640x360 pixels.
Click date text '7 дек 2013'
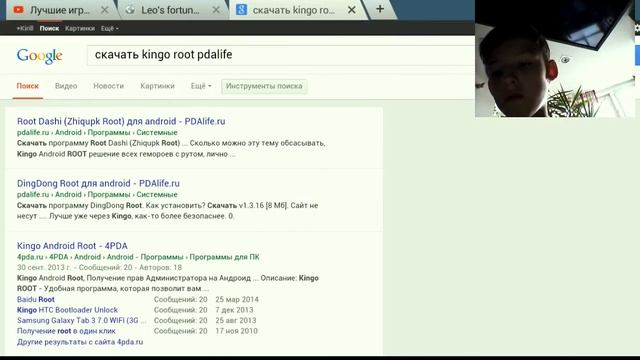tap(234, 310)
